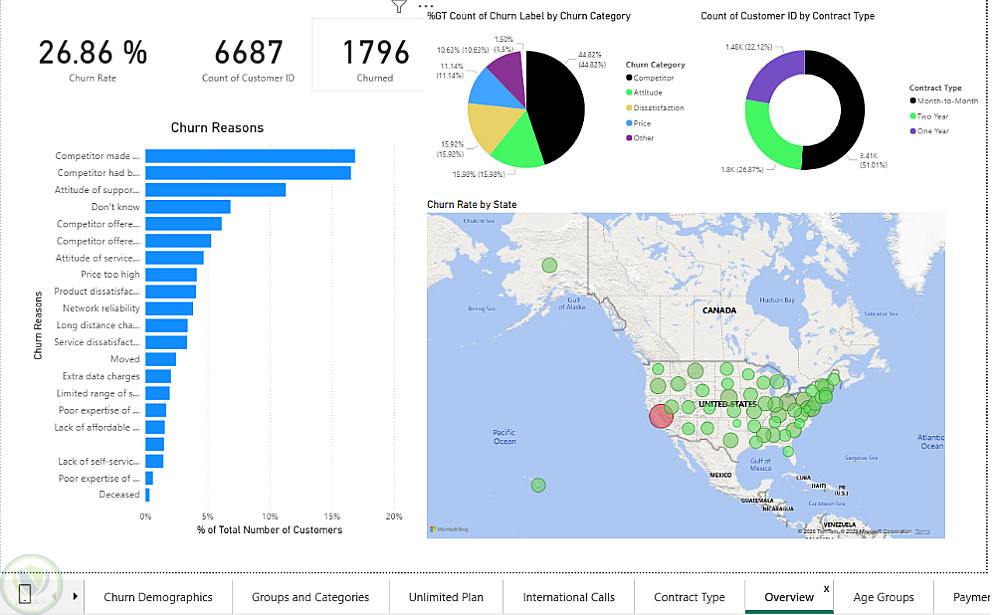Switch to mobile layout view icon
1000x615 pixels.
[x=25, y=594]
